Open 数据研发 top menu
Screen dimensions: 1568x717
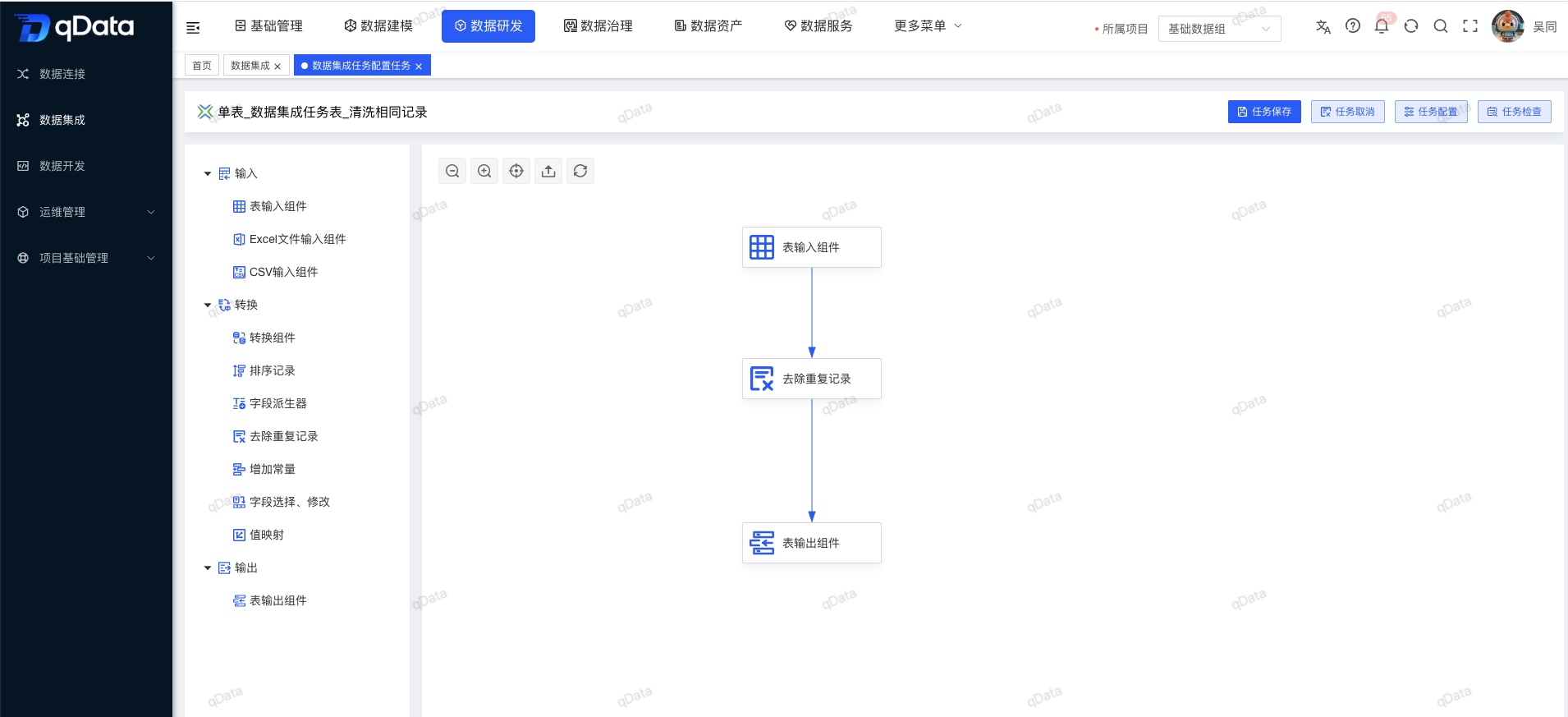point(488,26)
